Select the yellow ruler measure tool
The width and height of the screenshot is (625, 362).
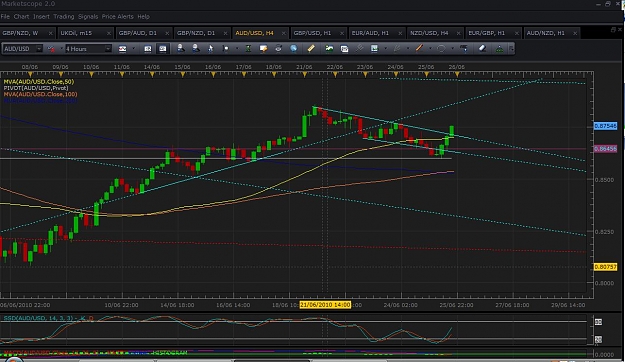[311, 49]
